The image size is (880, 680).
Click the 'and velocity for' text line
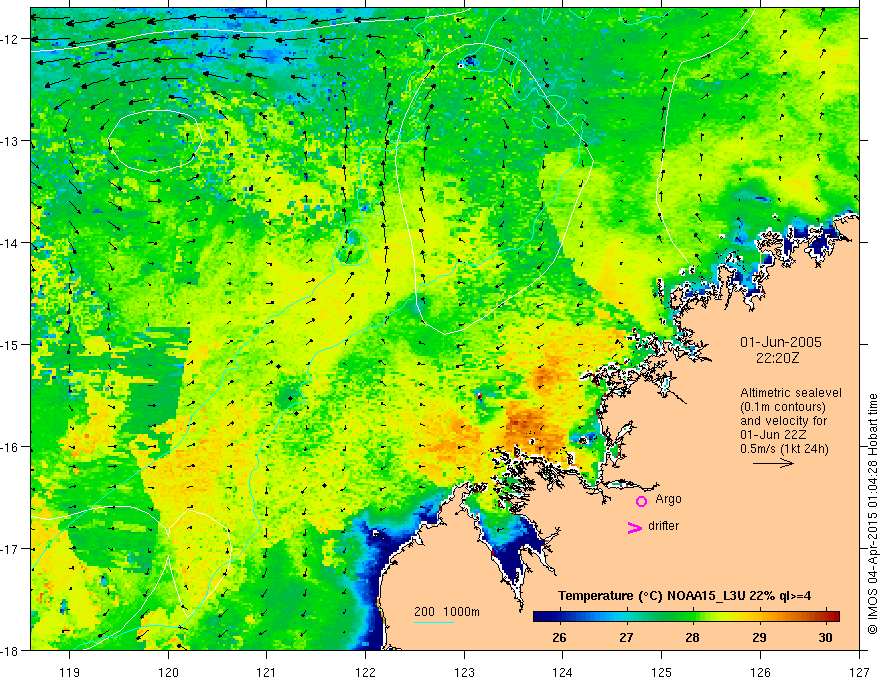click(783, 421)
